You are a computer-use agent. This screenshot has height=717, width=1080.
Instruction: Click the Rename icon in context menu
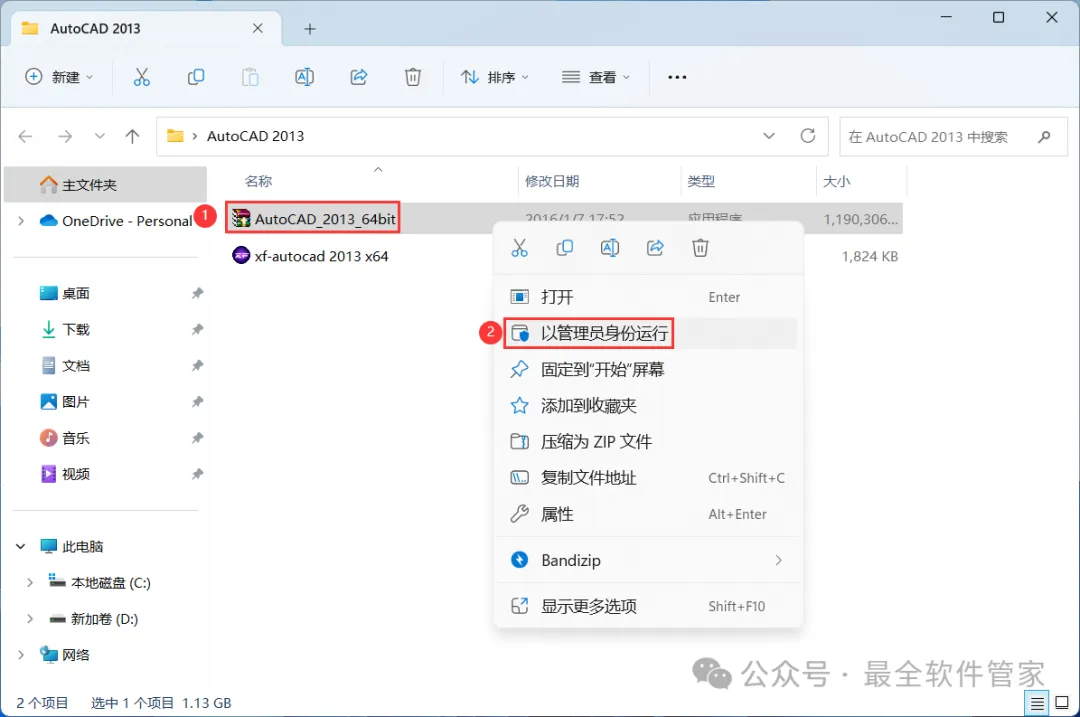pyautogui.click(x=610, y=248)
